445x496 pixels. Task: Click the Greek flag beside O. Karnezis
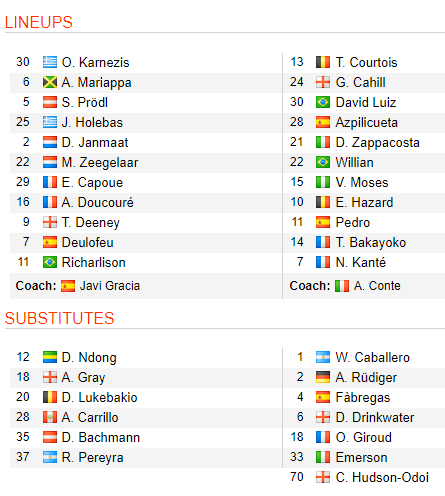pos(50,62)
